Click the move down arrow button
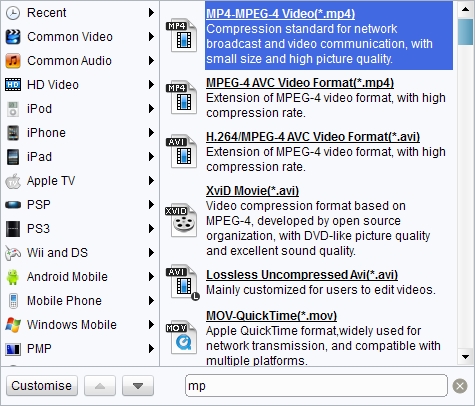 pyautogui.click(x=138, y=386)
